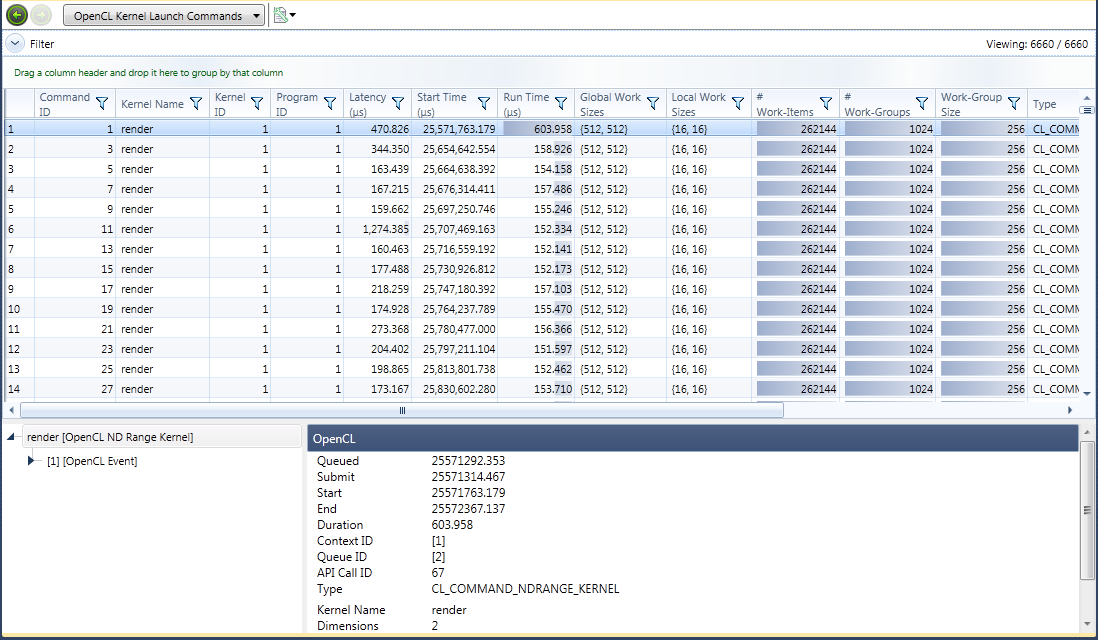Filter the Run Time column

562,103
